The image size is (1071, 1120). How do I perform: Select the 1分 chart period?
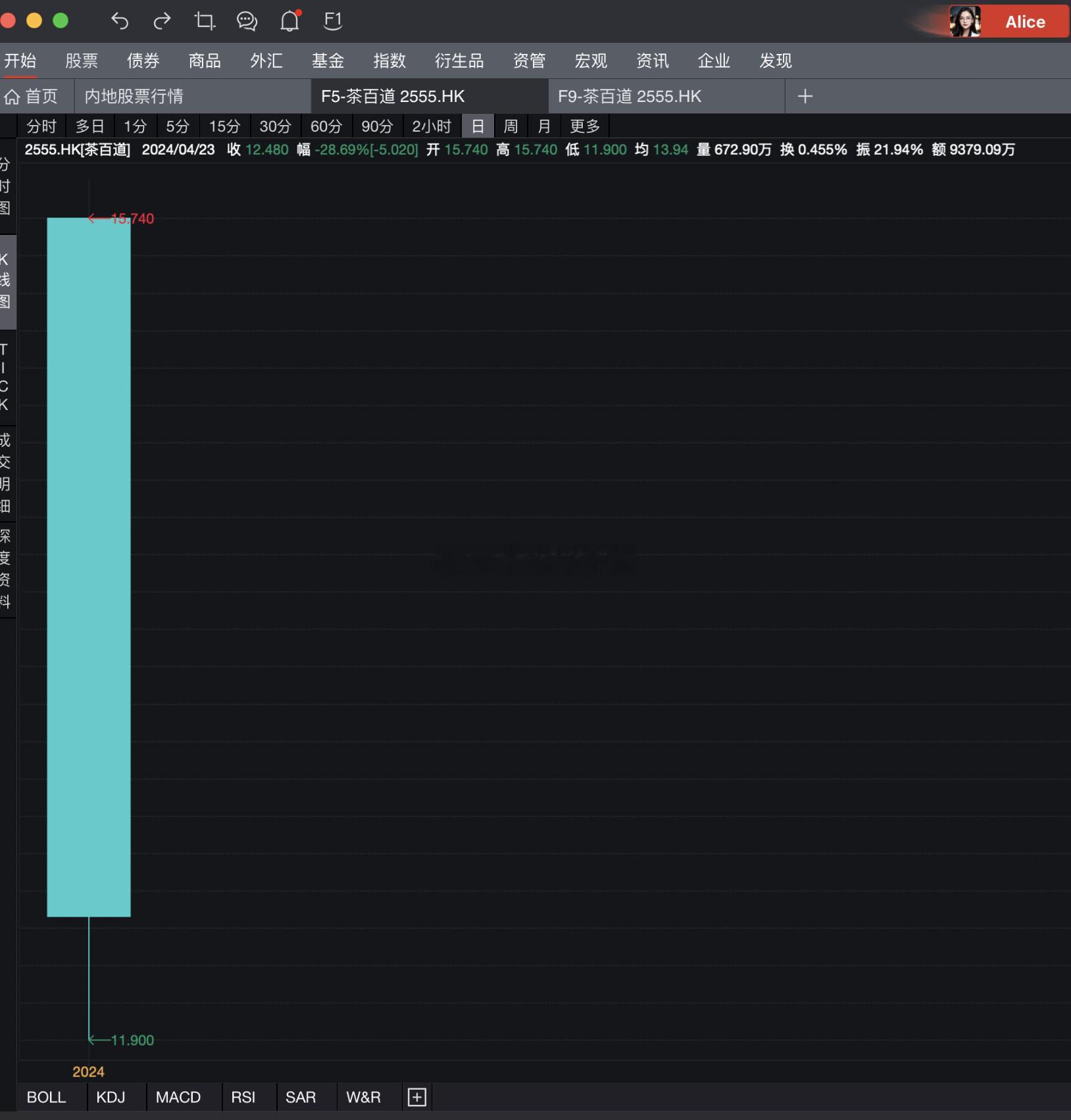[x=136, y=126]
